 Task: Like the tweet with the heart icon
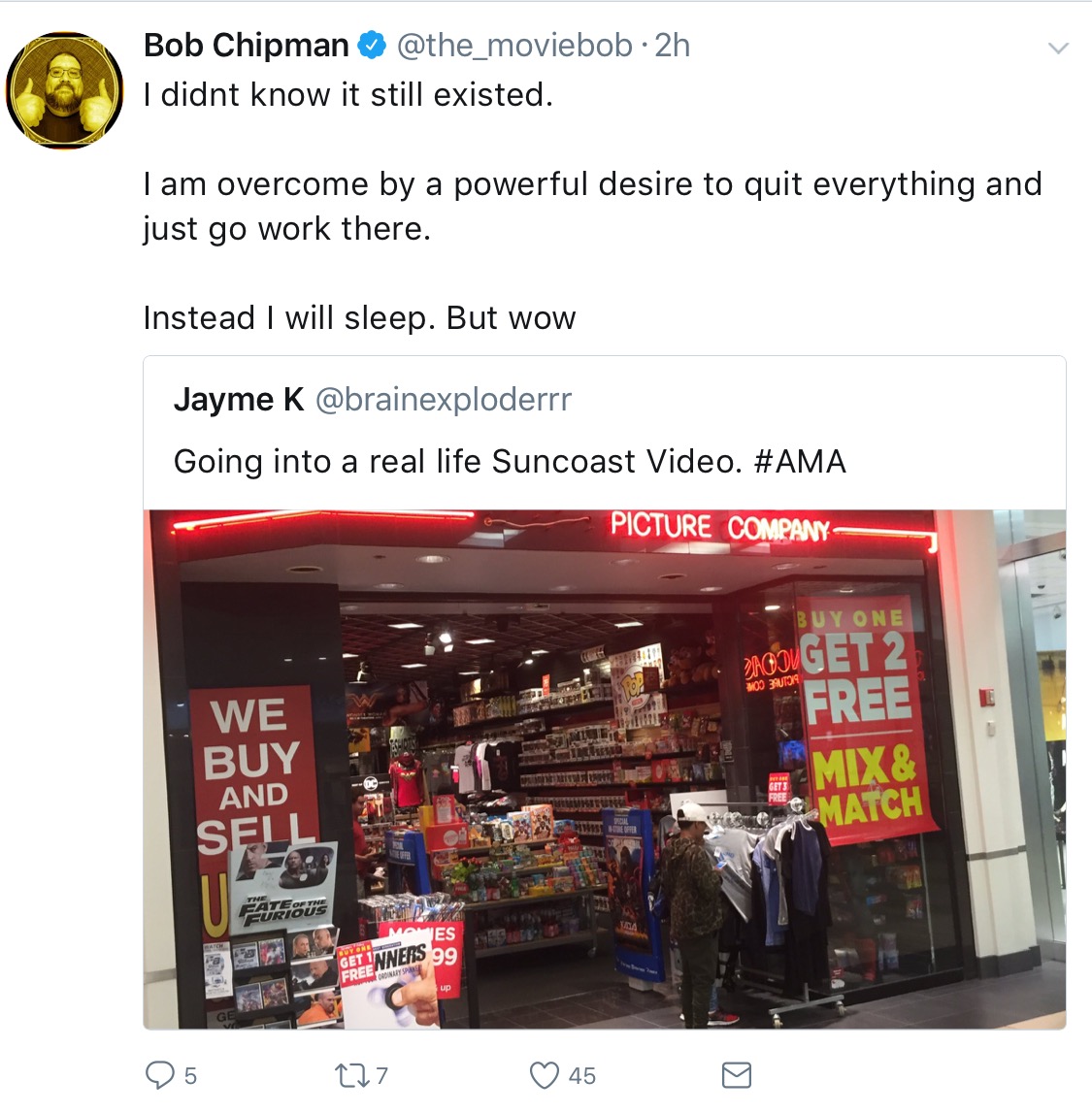(x=545, y=1075)
